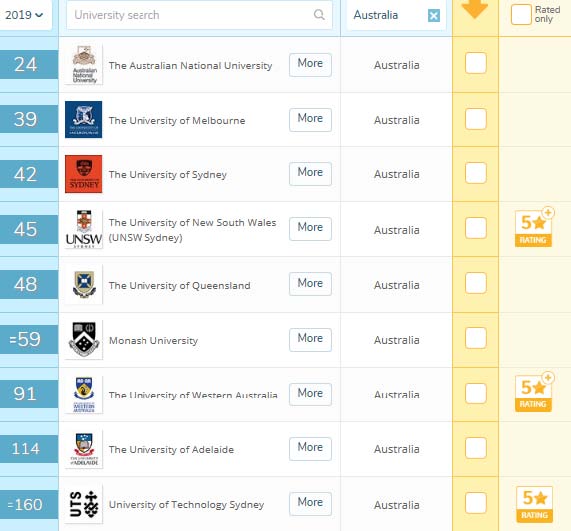Click More for University of Adelaide

click(310, 449)
